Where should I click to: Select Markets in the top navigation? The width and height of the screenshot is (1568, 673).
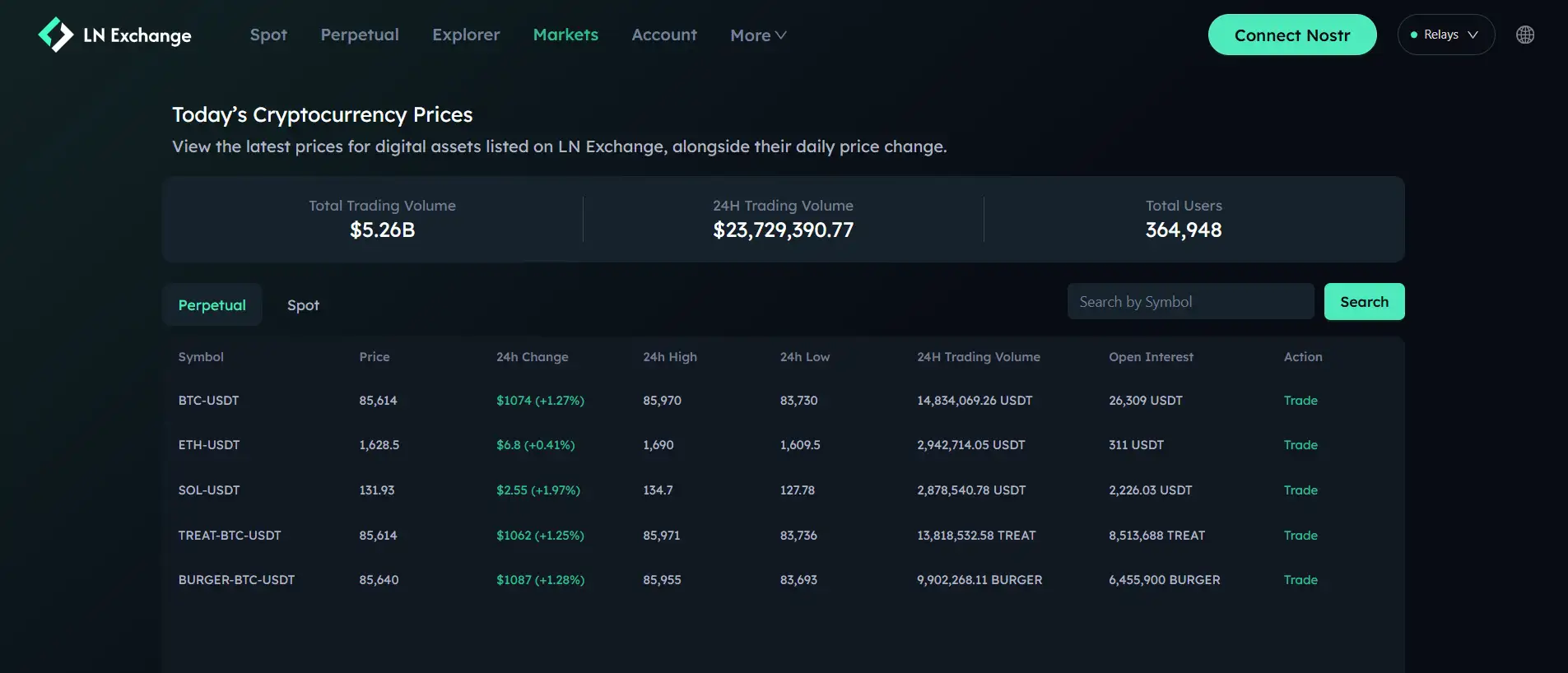coord(565,35)
